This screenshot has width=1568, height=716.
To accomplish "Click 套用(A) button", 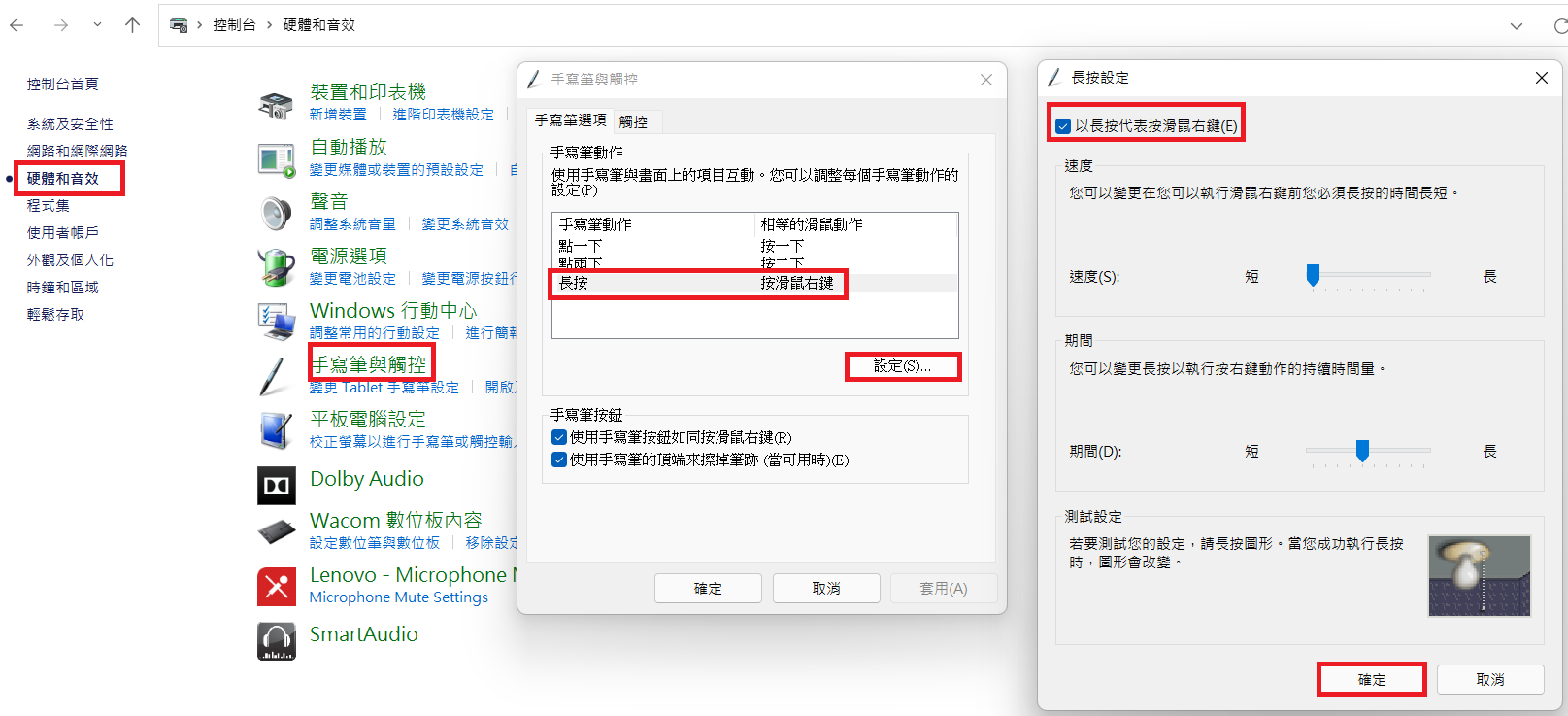I will point(944,589).
